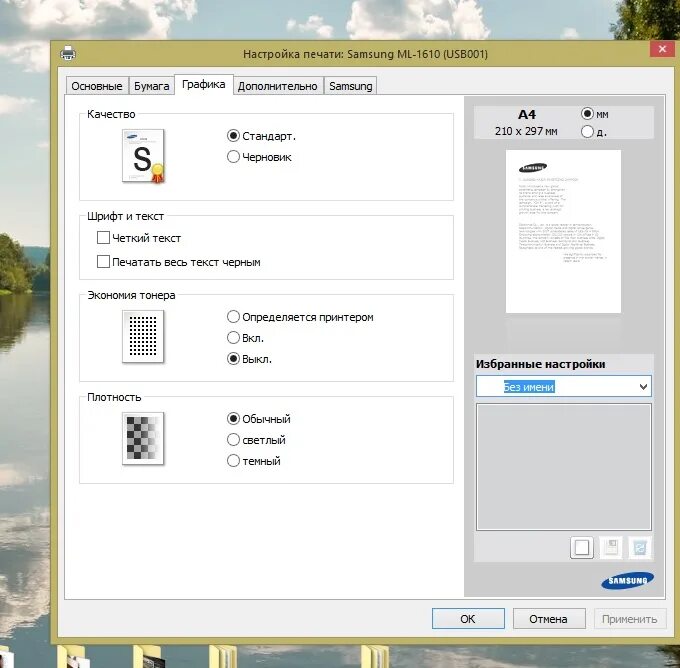Switch to the Дополнительно tab
The width and height of the screenshot is (680, 668).
coord(278,86)
